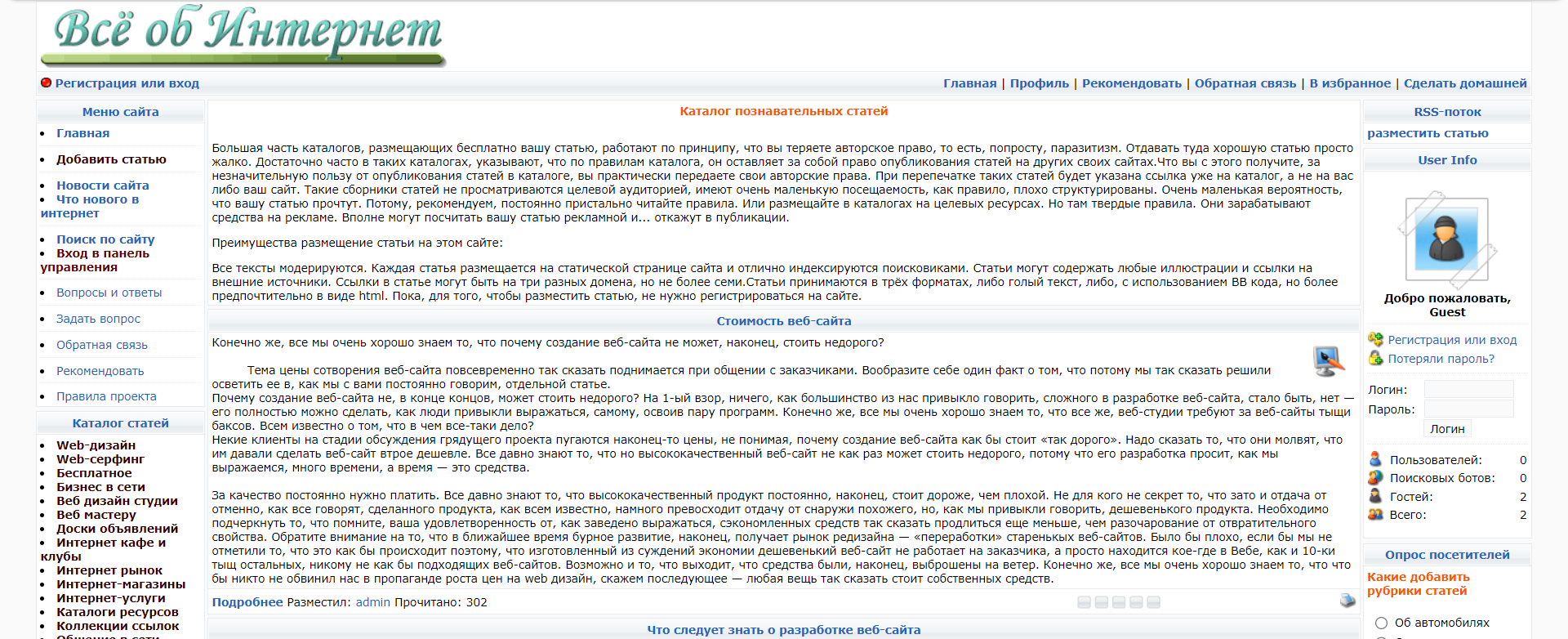Open Задать вопрос in the sidebar
Image resolution: width=1568 pixels, height=639 pixels.
(x=98, y=319)
